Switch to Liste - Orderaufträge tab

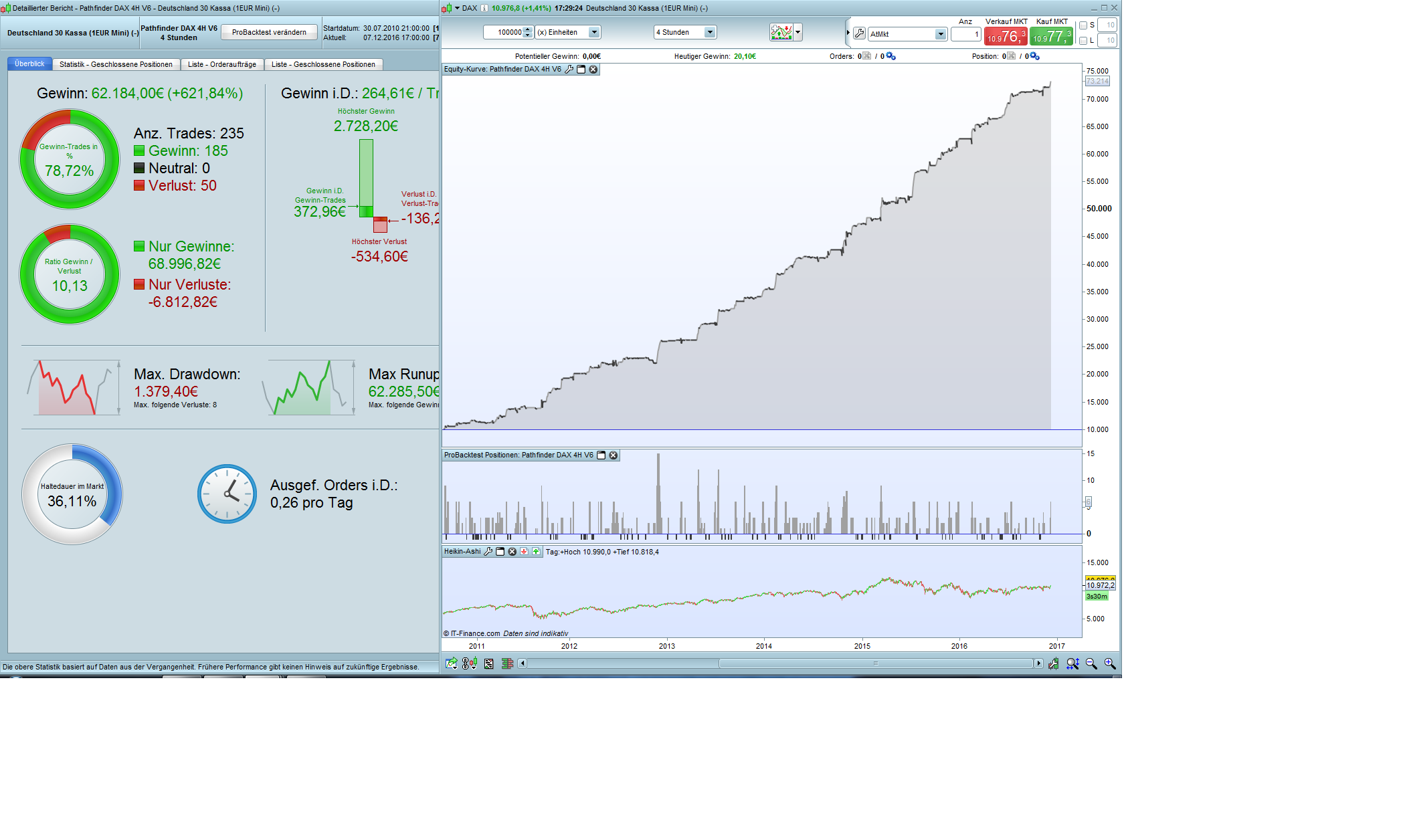[x=221, y=64]
